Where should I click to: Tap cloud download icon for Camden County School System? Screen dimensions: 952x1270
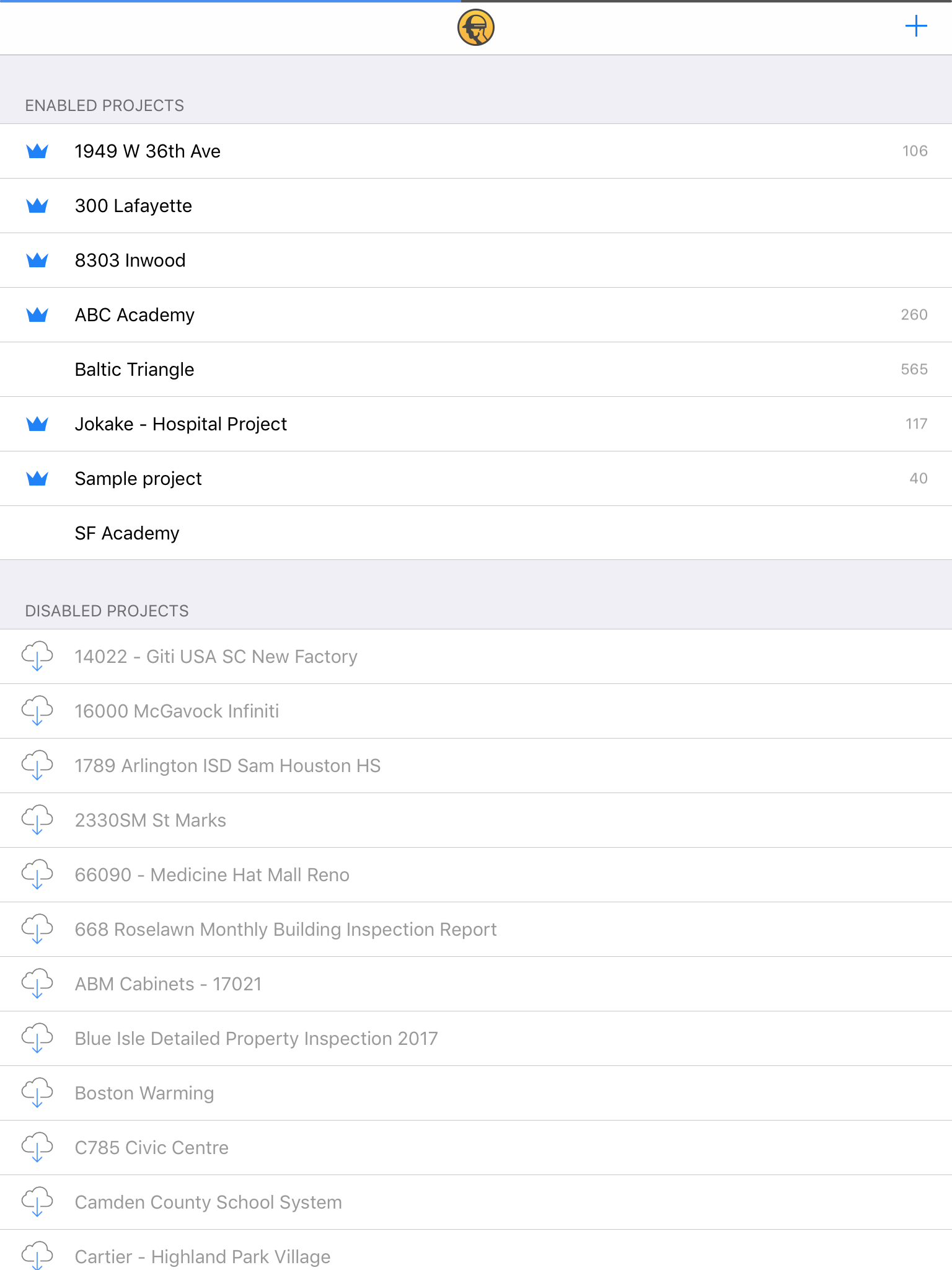37,1202
